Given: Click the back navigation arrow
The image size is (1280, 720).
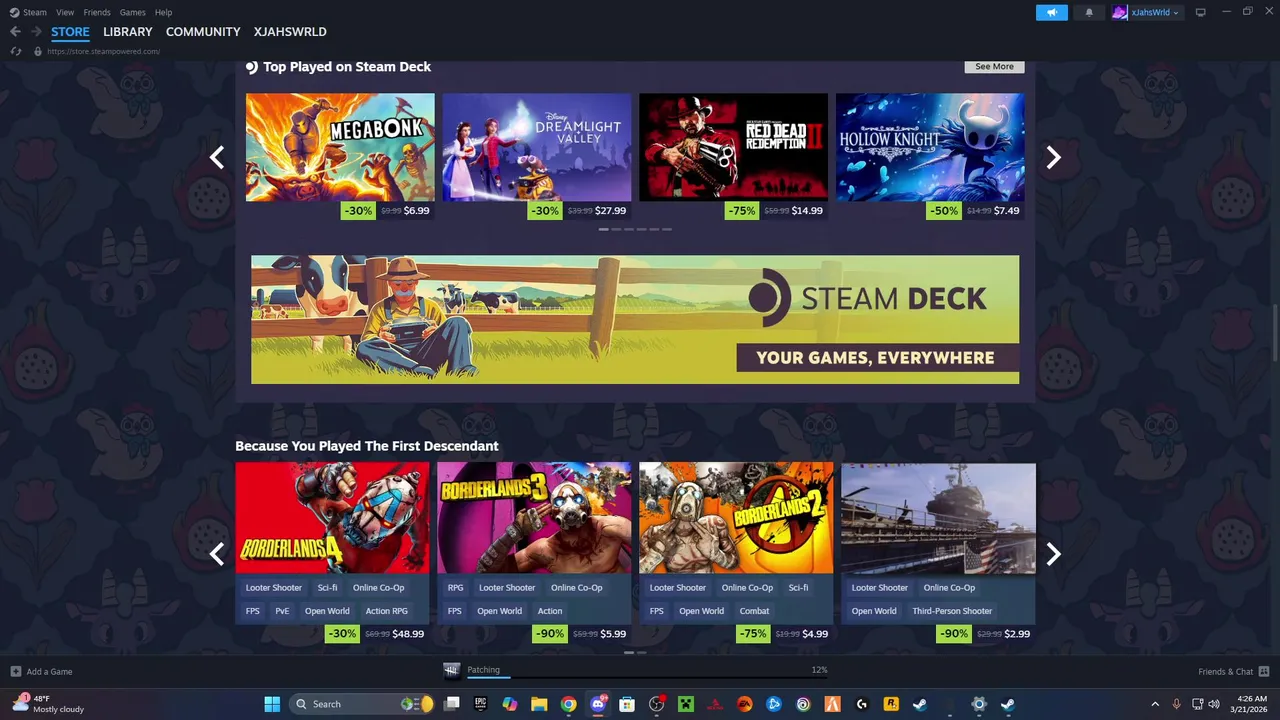Looking at the screenshot, I should (15, 32).
